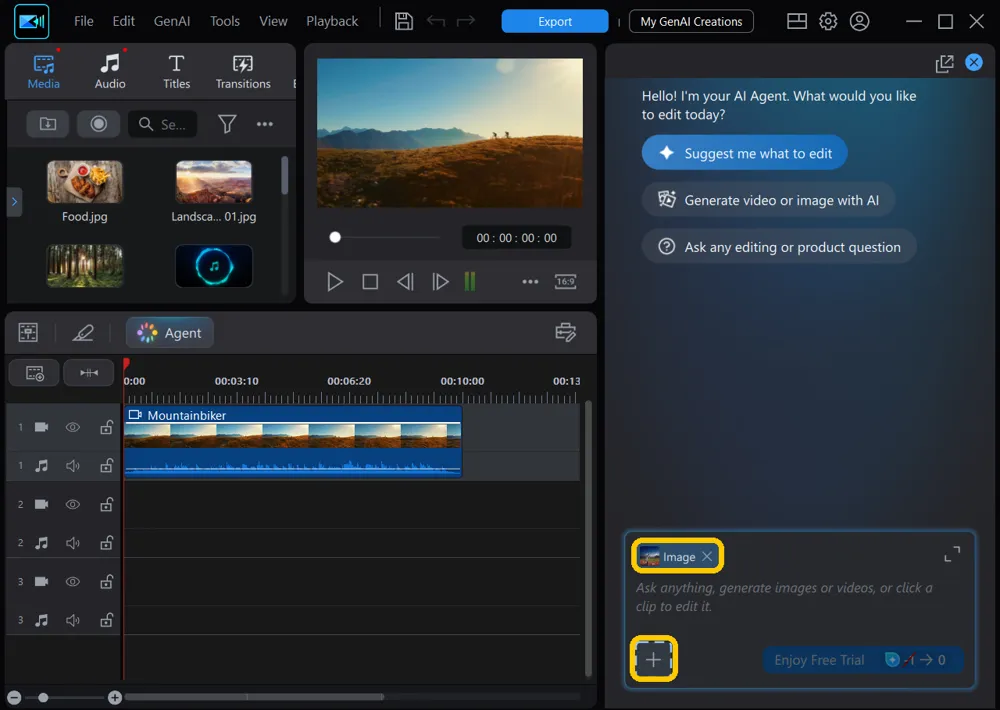
Task: Click the preview seek slider handle
Action: [335, 237]
